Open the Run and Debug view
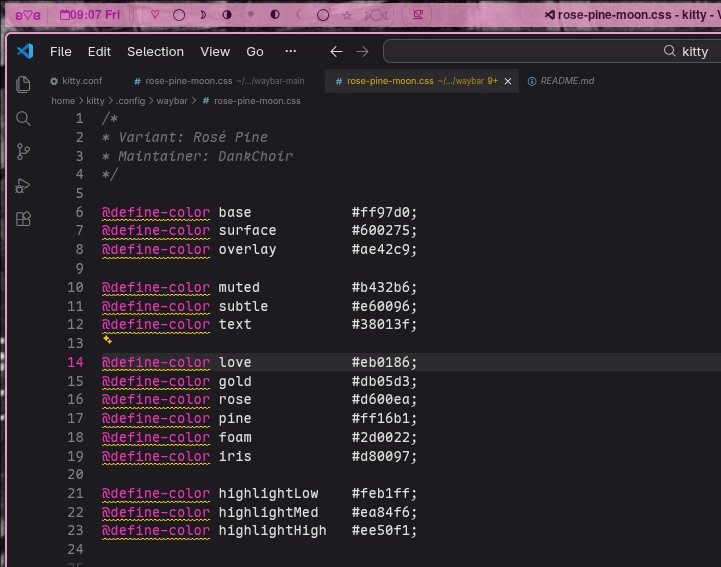The width and height of the screenshot is (721, 567). coord(23,186)
